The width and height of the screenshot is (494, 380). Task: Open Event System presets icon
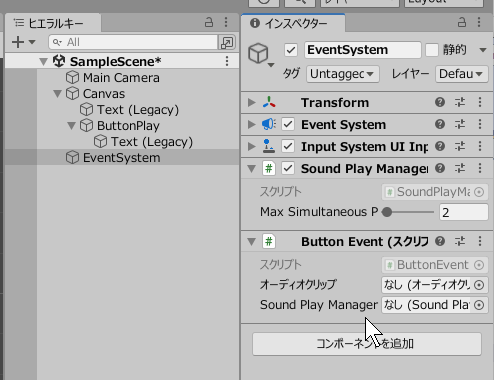pos(460,124)
